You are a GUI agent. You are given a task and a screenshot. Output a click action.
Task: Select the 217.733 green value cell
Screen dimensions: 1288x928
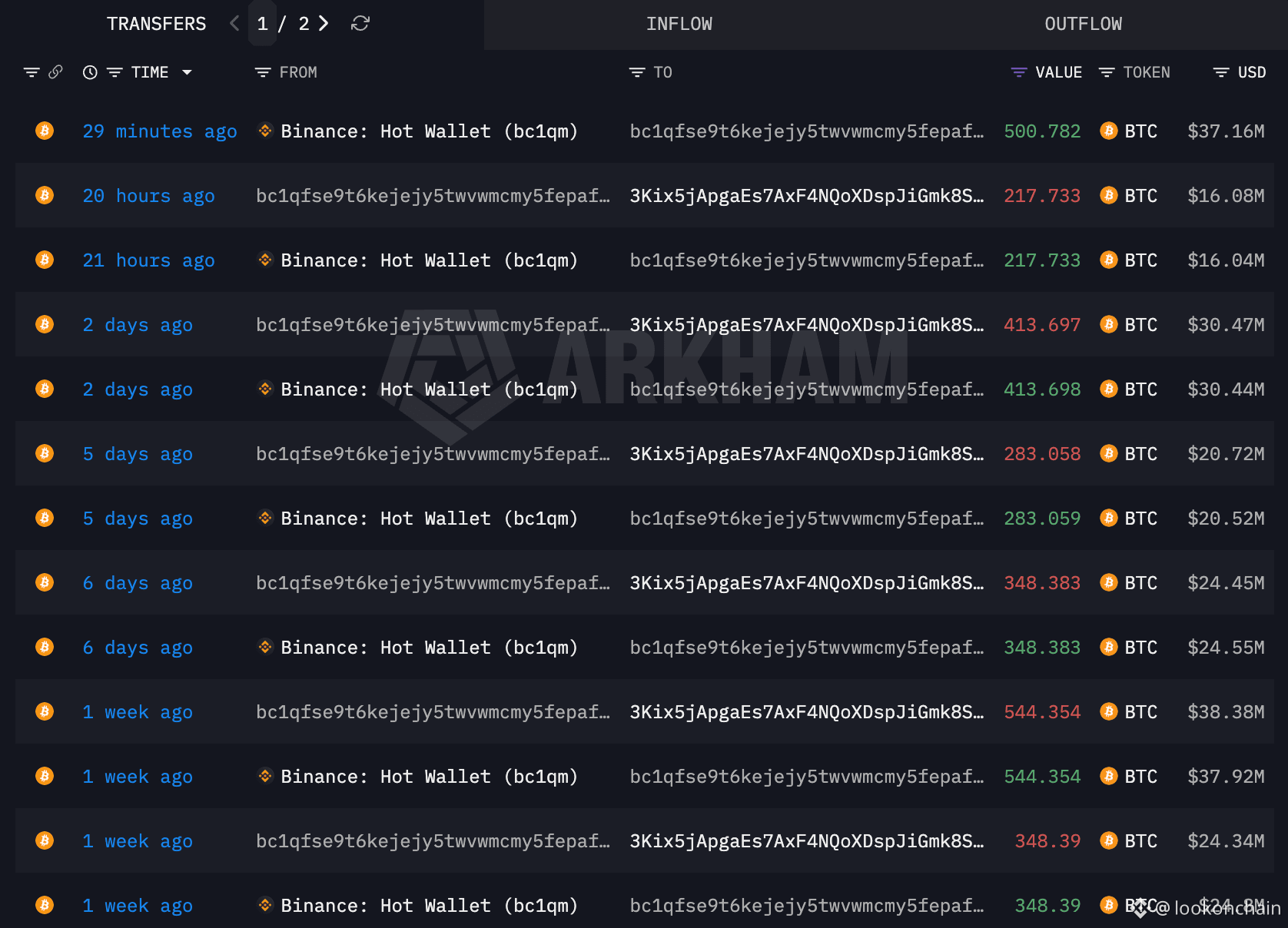pos(1042,260)
